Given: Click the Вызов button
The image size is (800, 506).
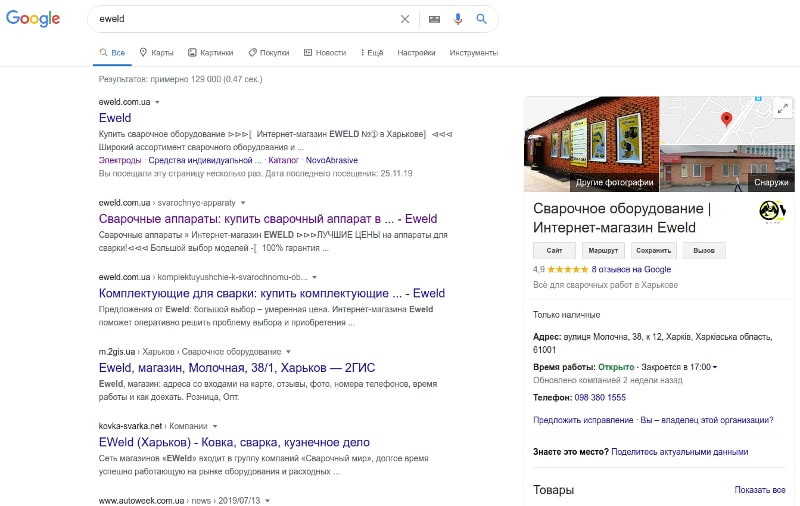Looking at the screenshot, I should 704,250.
